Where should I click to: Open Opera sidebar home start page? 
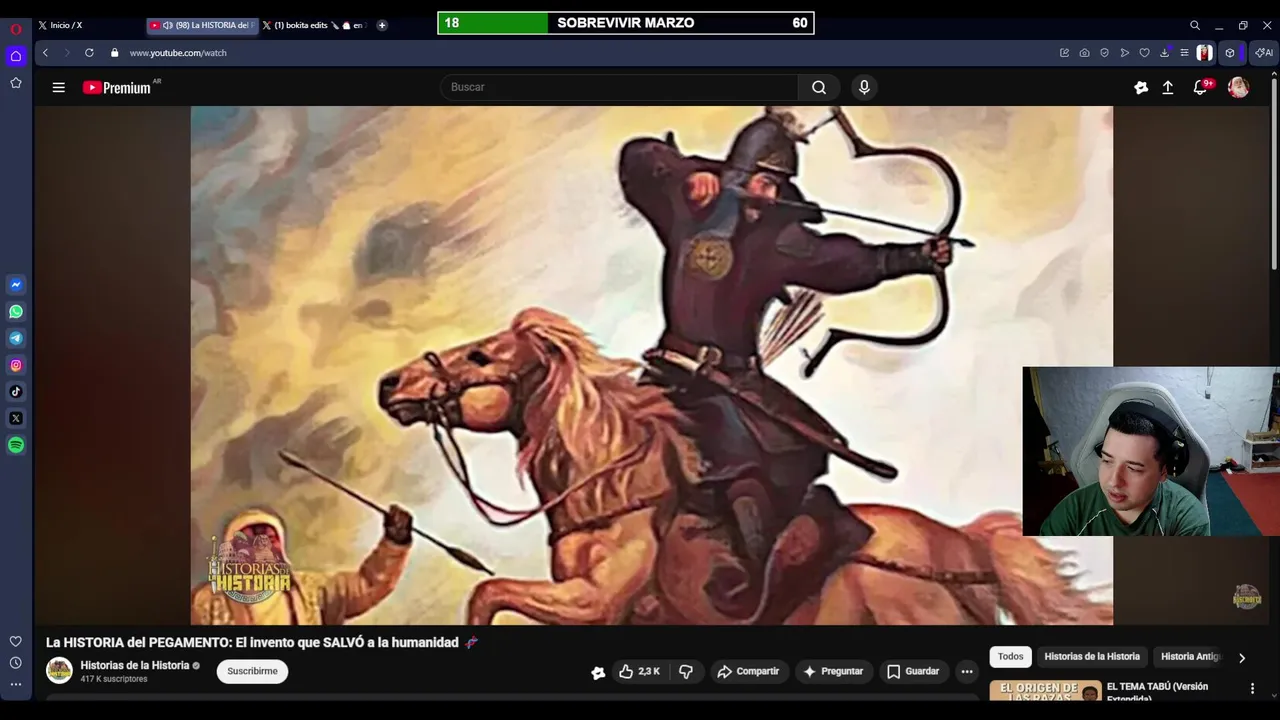point(15,56)
